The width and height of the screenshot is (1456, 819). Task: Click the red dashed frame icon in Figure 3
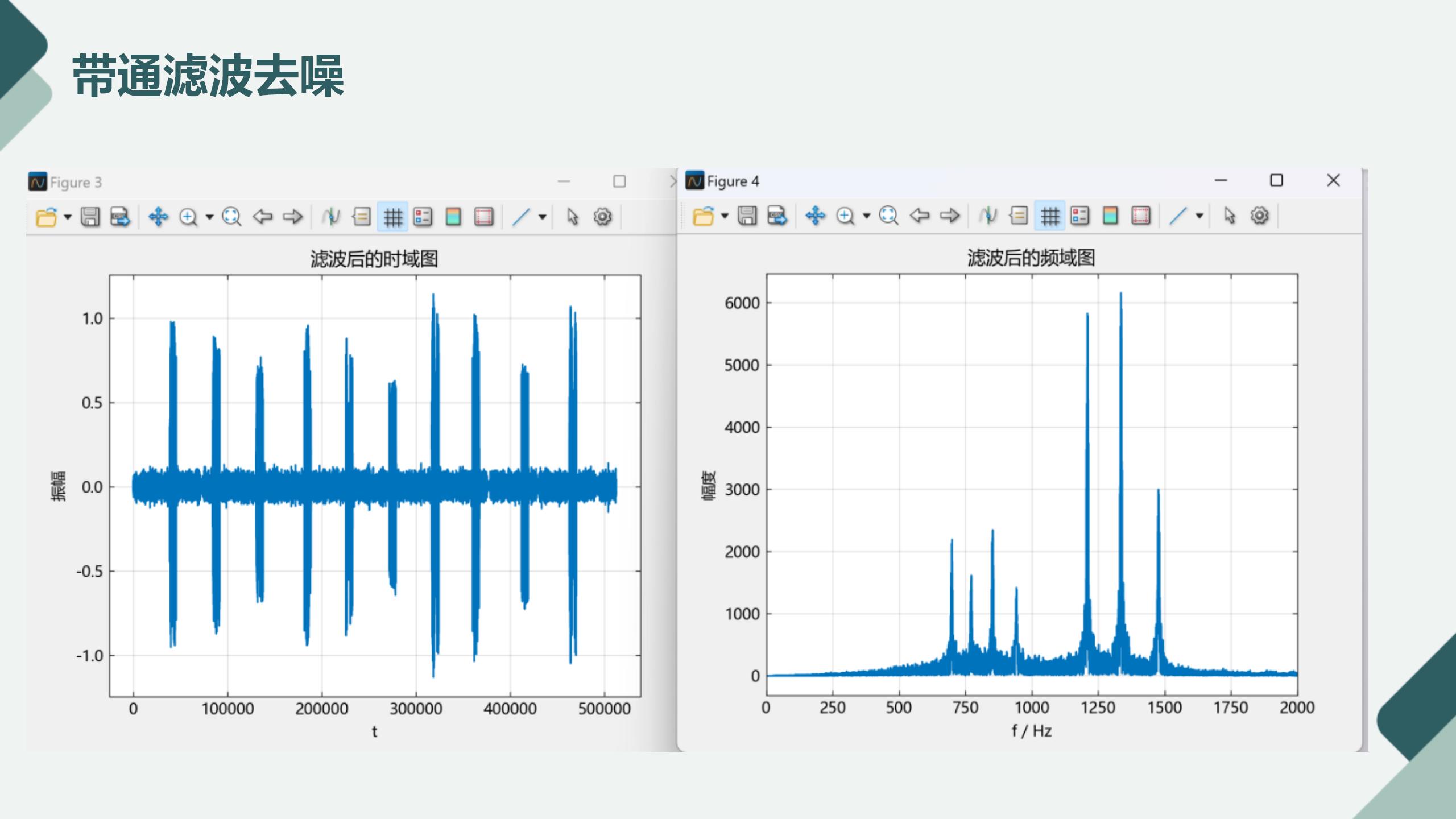[483, 217]
